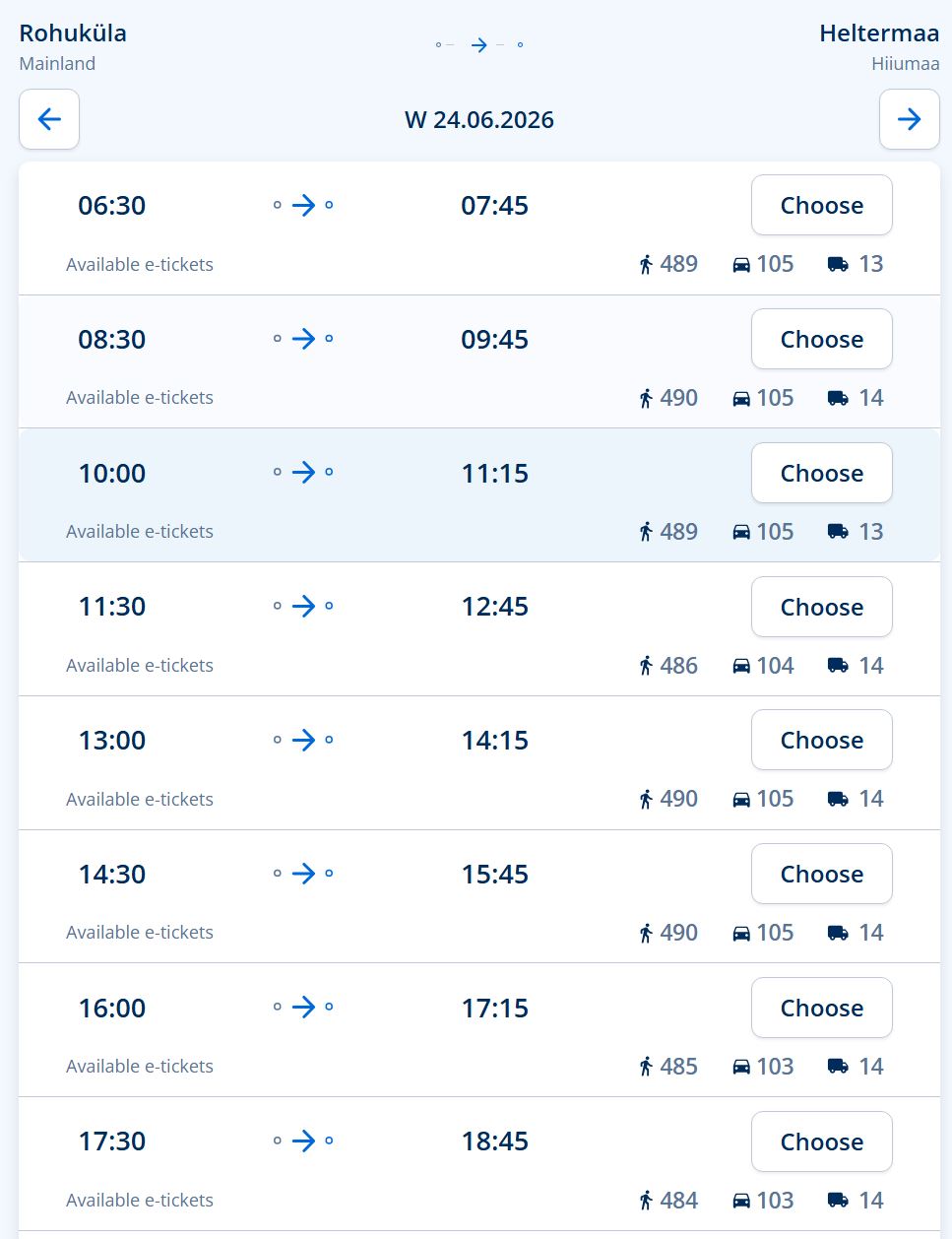Screen dimensions: 952x1239
Task: Click passenger icon on 06:30 departure
Action: (x=646, y=265)
